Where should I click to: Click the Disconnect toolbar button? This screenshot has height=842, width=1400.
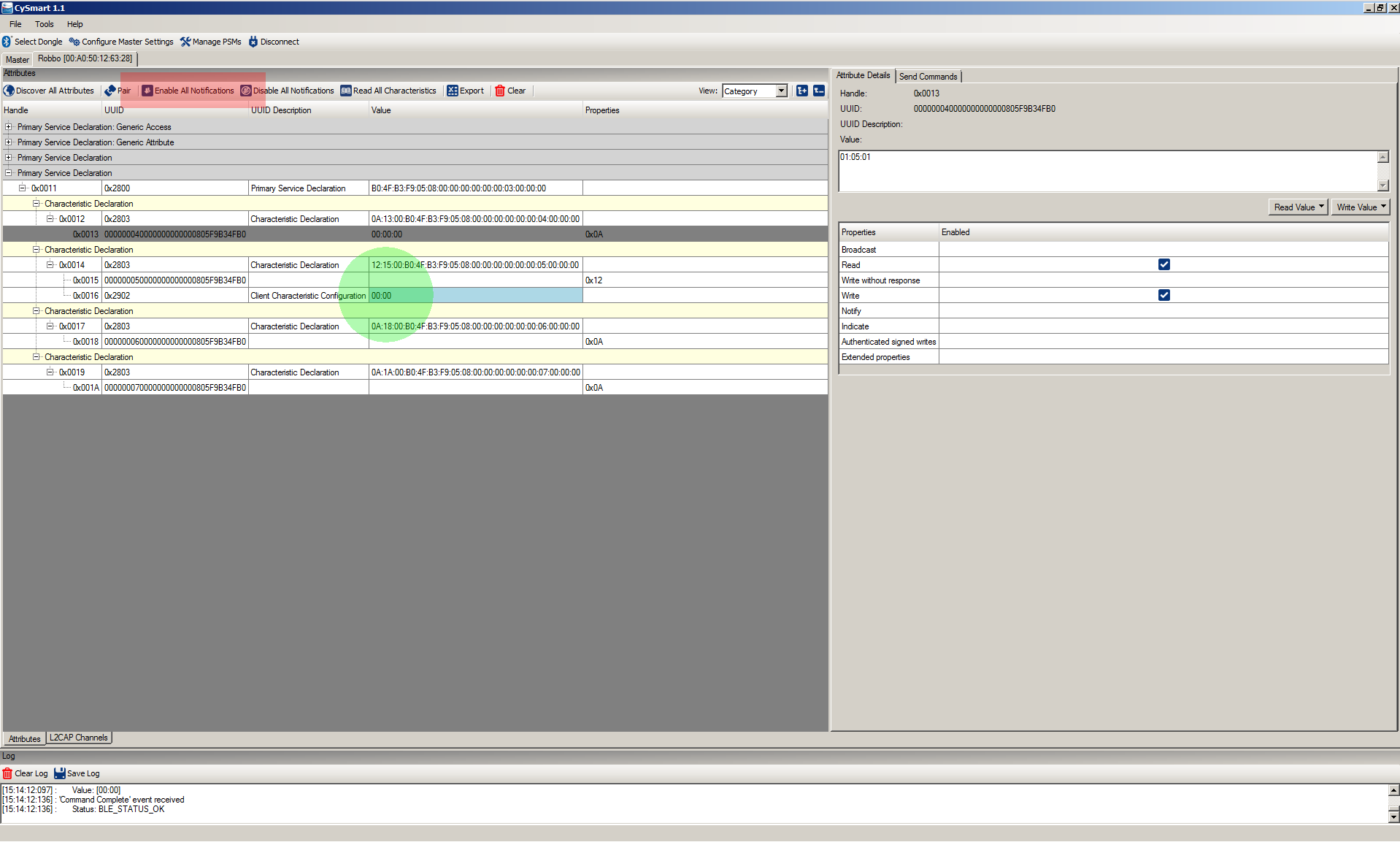pos(274,42)
